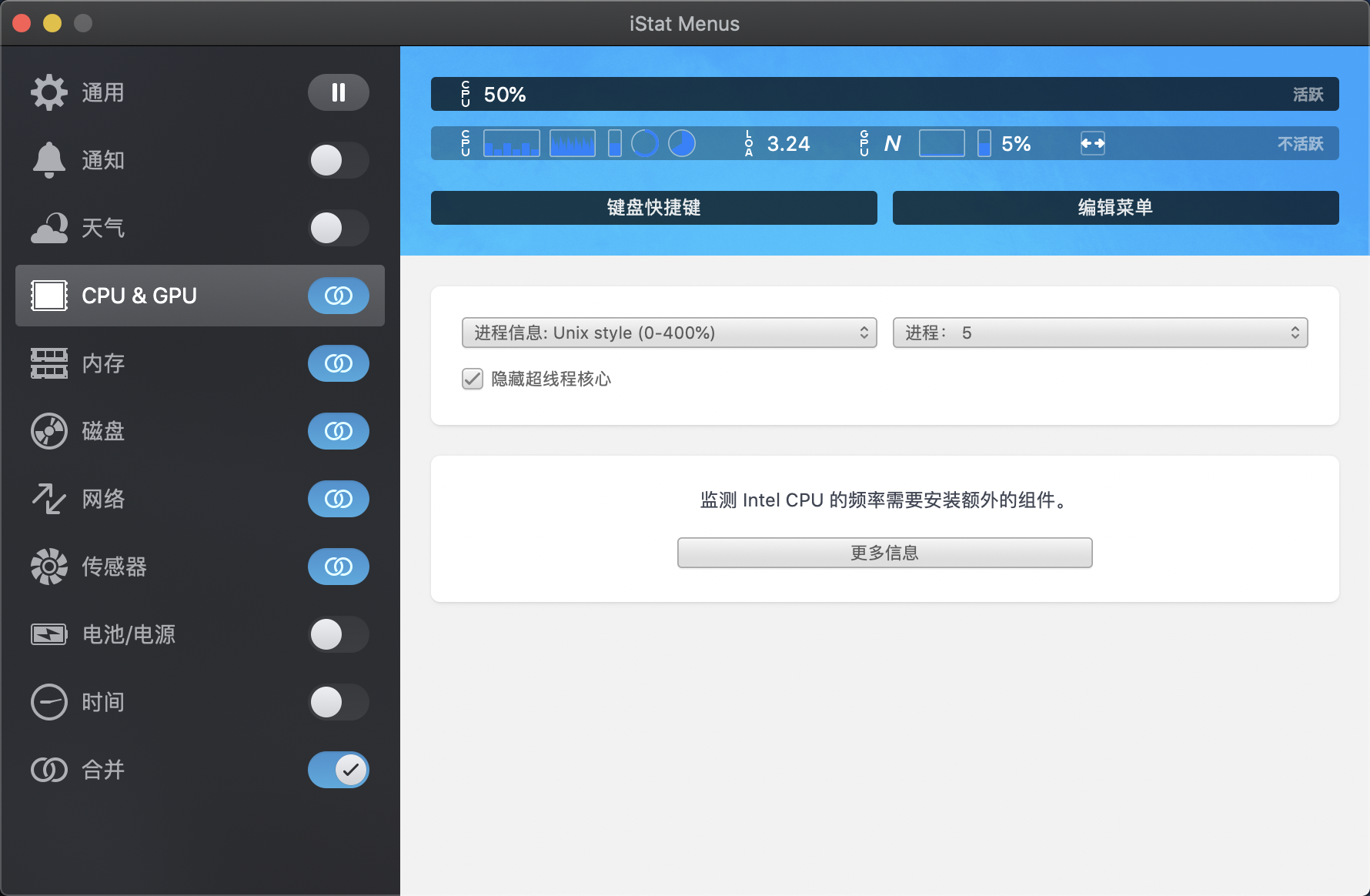
Task: Click 更多信息 about Intel CPU frequency
Action: point(884,552)
